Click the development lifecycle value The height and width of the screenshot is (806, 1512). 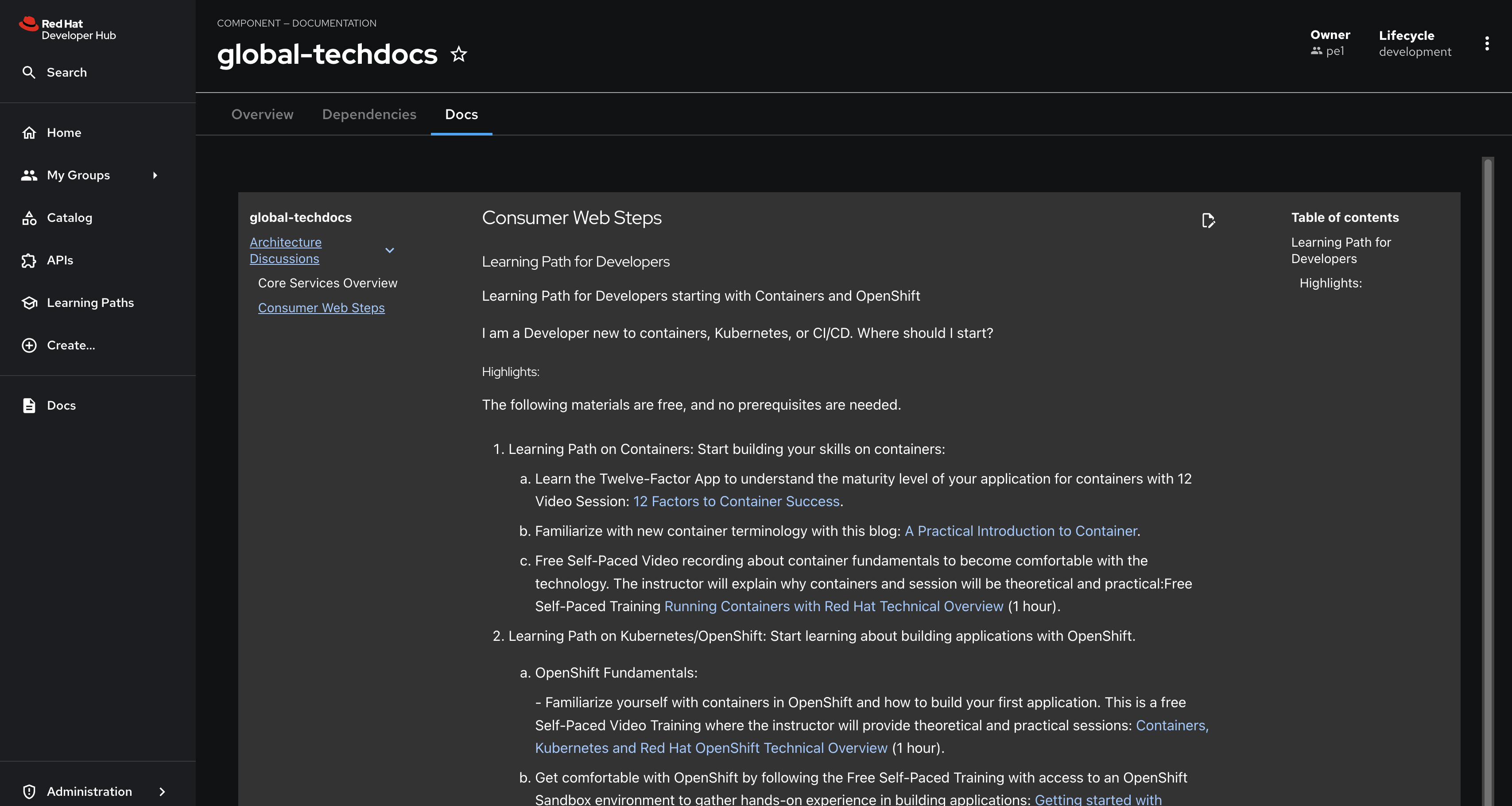tap(1415, 52)
